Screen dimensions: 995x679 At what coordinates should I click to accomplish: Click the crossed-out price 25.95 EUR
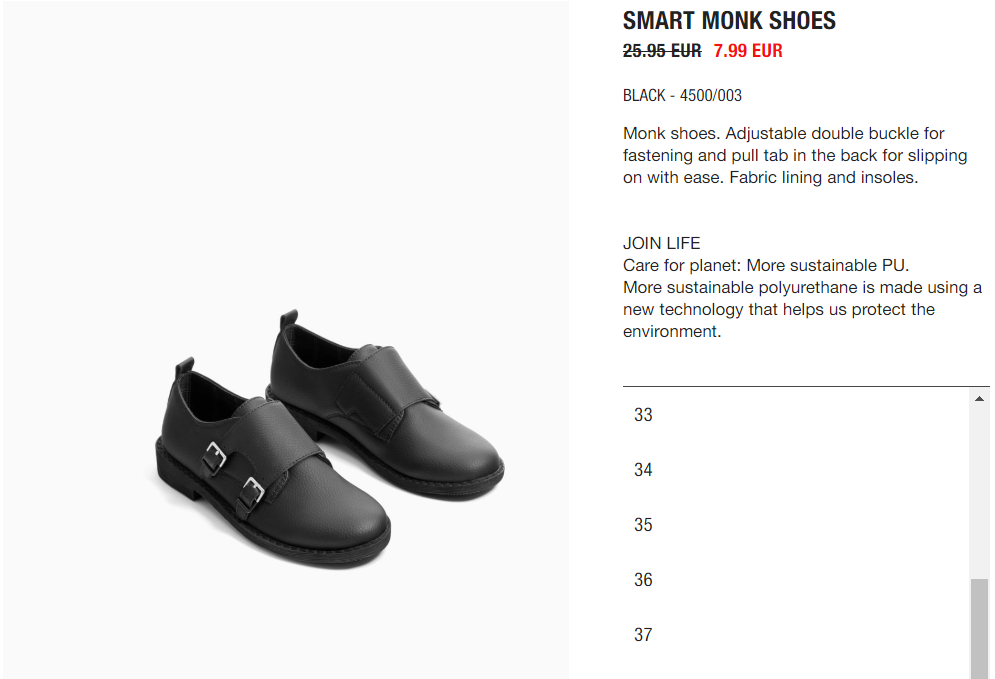662,51
